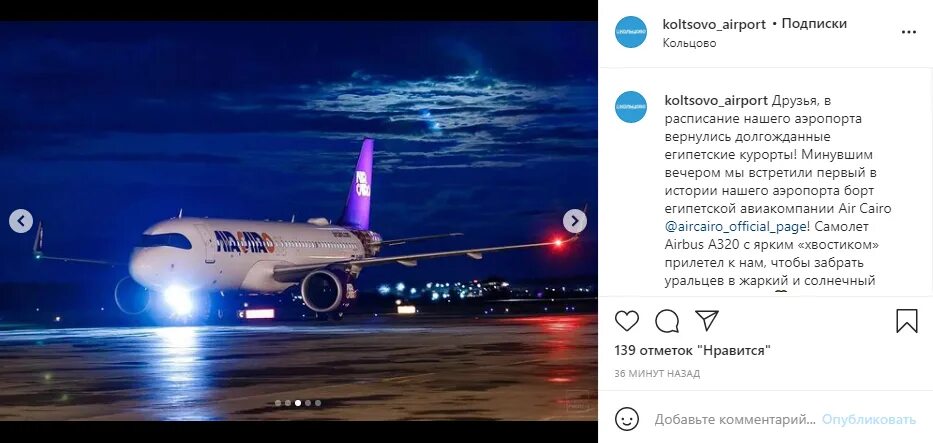Save post with bookmark icon
Image resolution: width=933 pixels, height=443 pixels.
[907, 321]
